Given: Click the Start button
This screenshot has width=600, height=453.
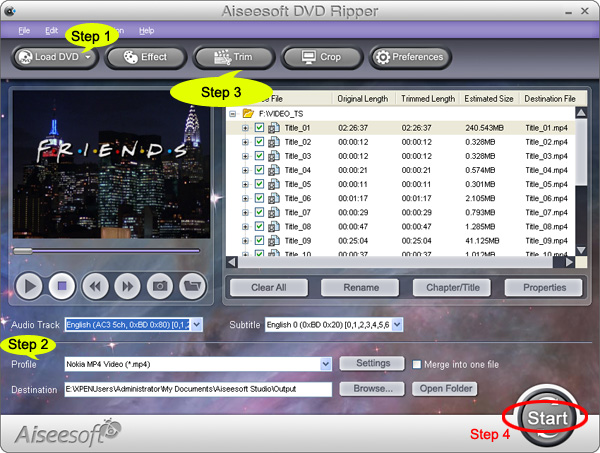Looking at the screenshot, I should (547, 418).
